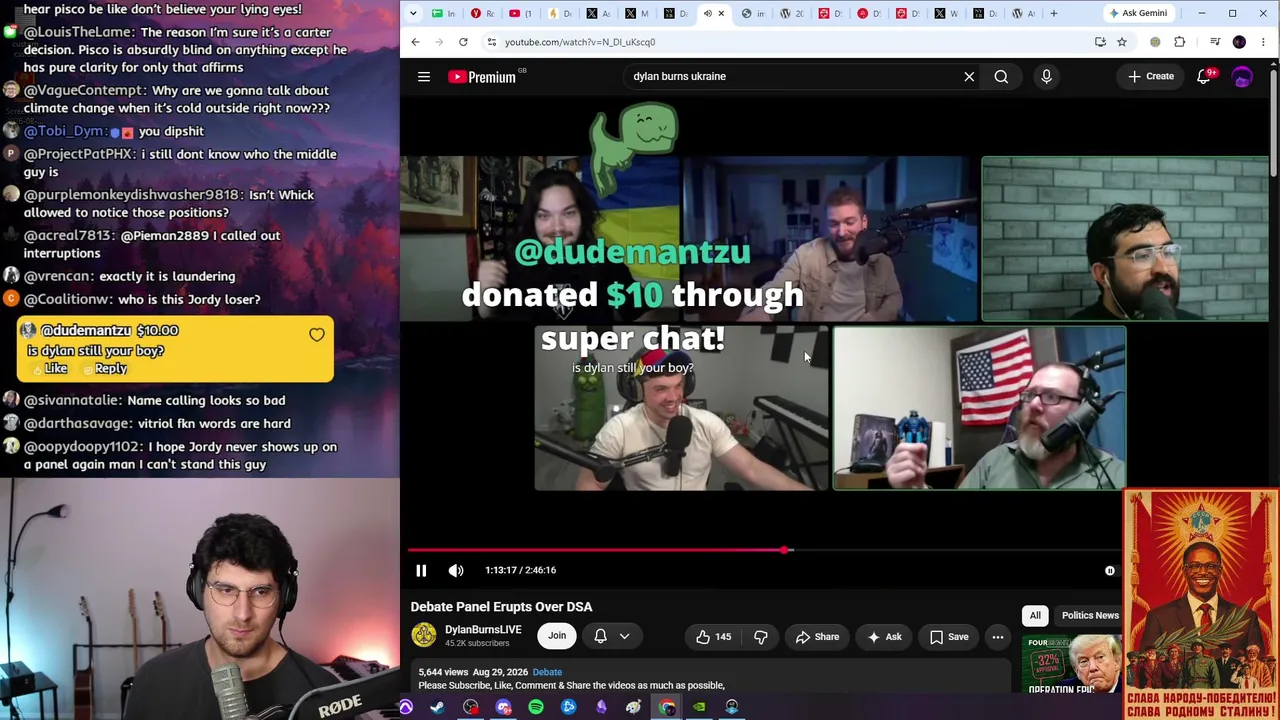Open the Chrome profile avatar
The image size is (1280, 720).
(1239, 42)
